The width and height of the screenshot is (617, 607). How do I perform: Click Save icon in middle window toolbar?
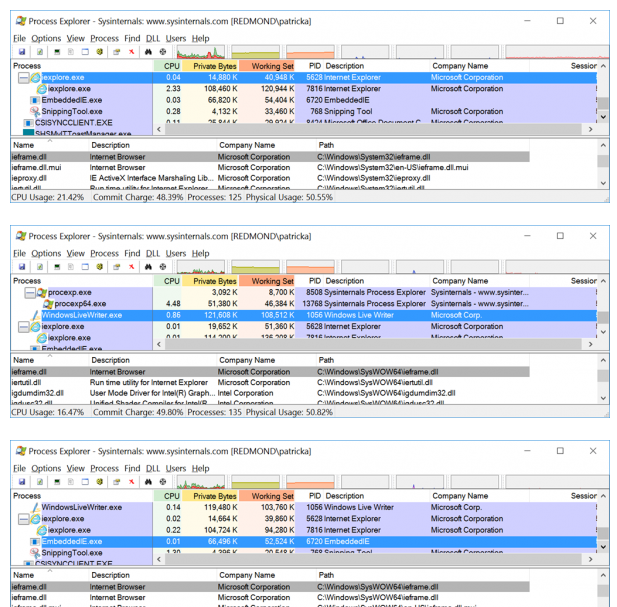[x=22, y=267]
